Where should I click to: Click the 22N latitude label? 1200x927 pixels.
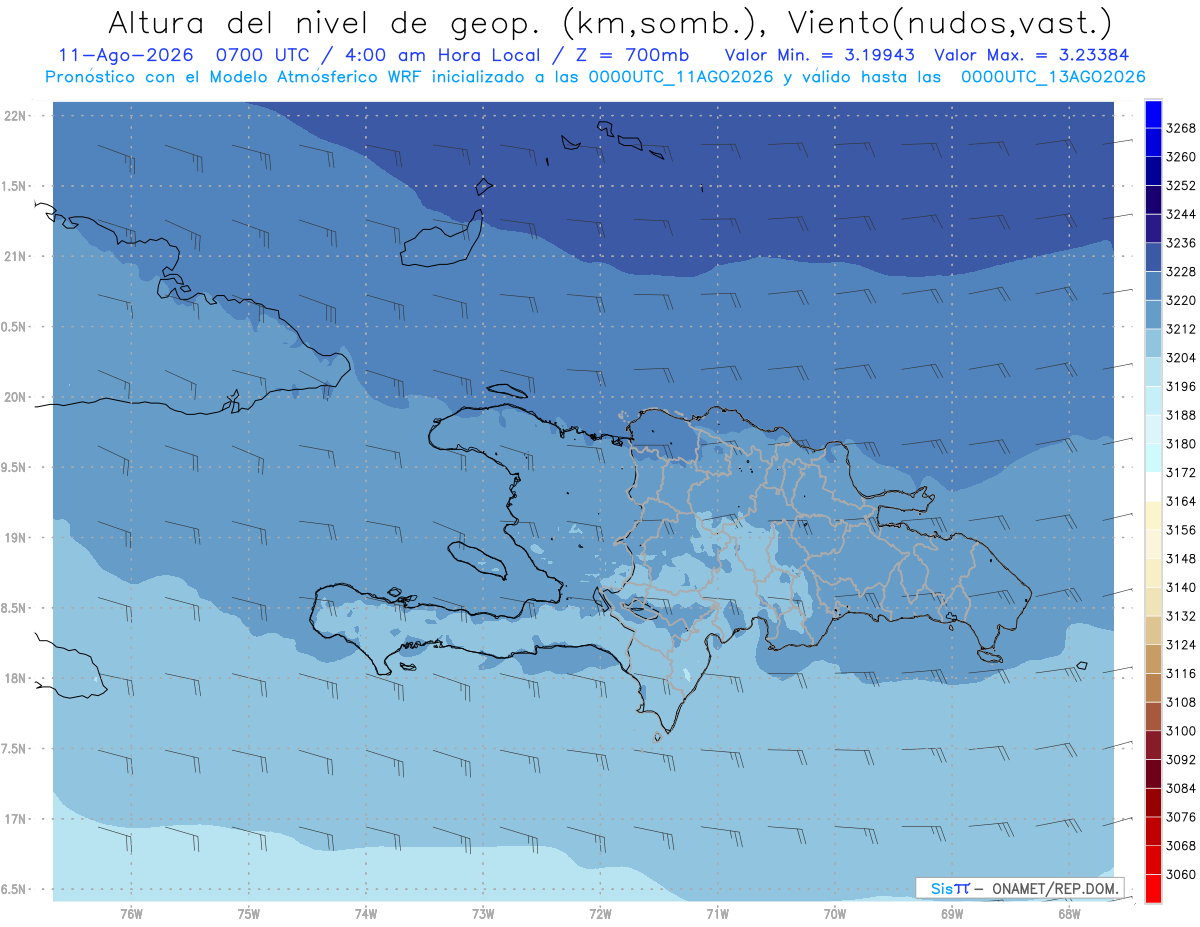tap(17, 116)
